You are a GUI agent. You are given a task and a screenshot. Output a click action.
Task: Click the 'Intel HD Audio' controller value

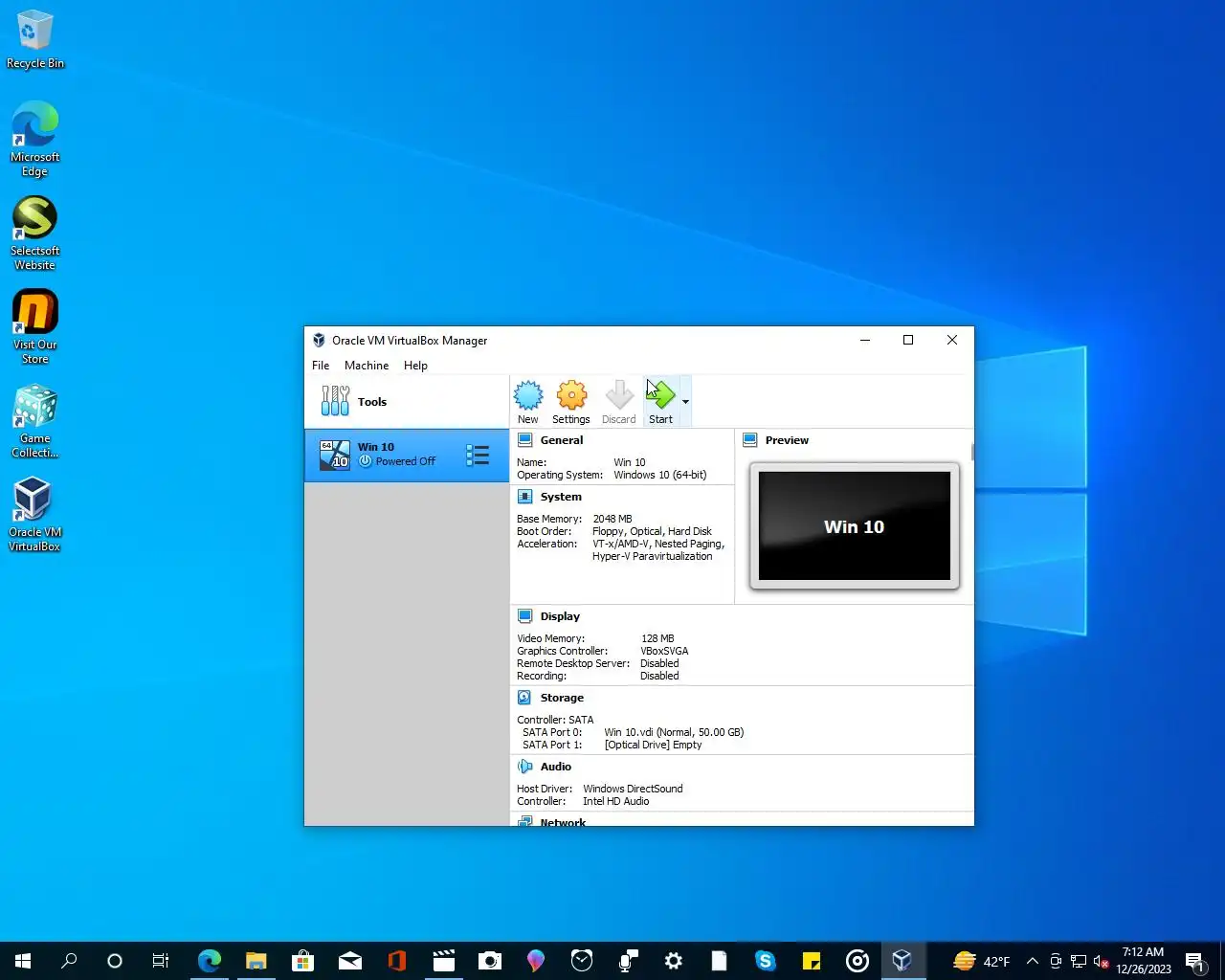(616, 801)
